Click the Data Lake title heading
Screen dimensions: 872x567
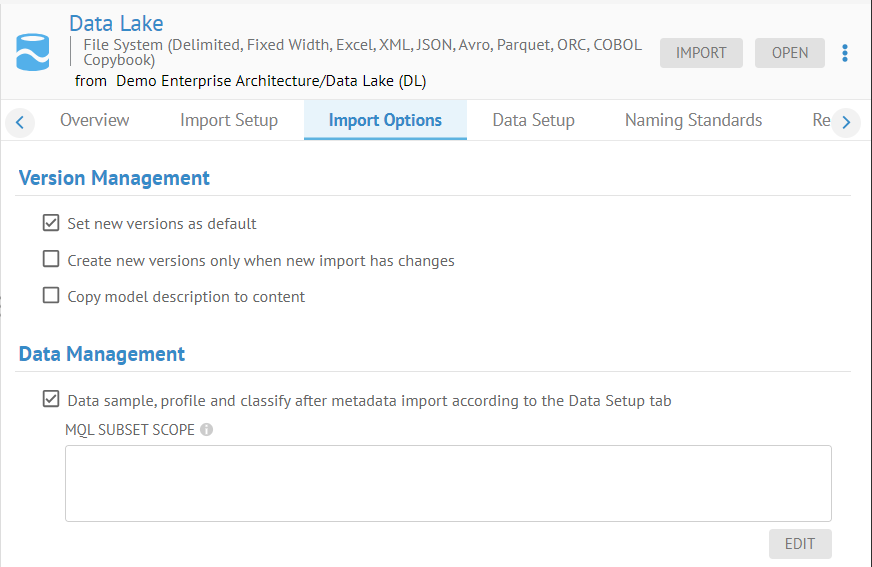[x=116, y=23]
